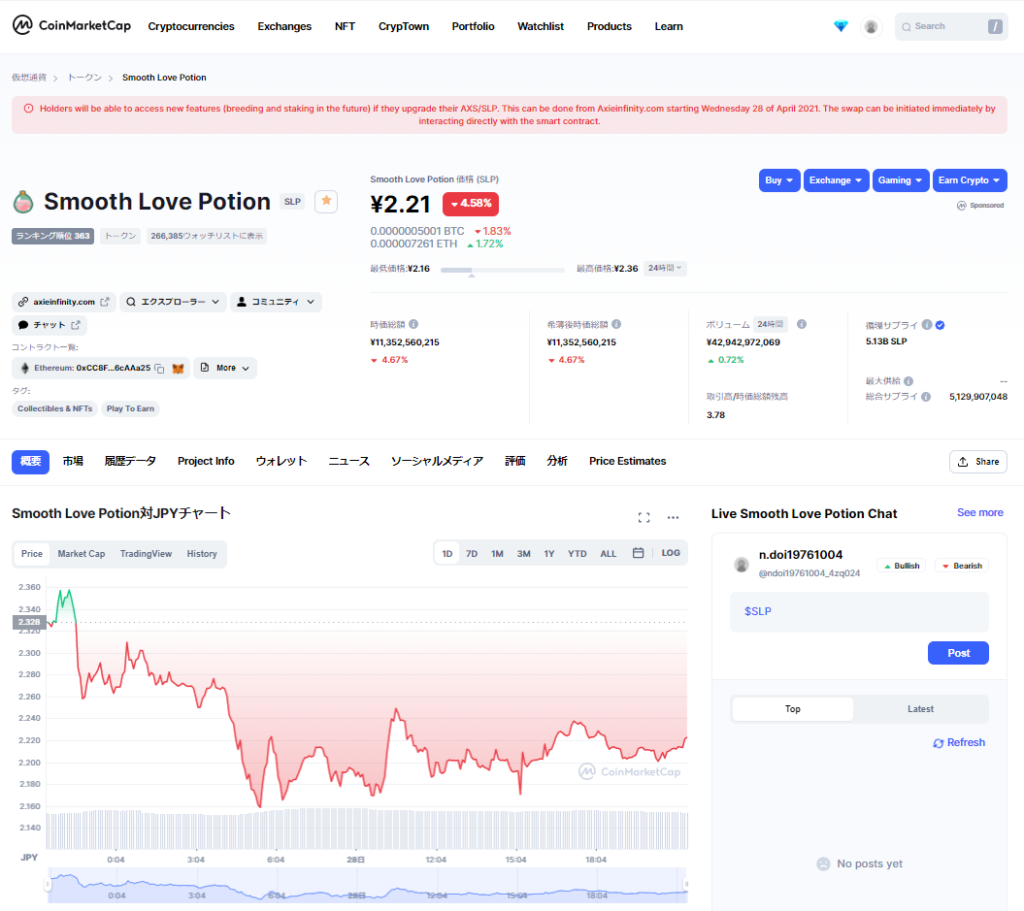
Task: Open the Earn Crypto dropdown
Action: coord(970,180)
